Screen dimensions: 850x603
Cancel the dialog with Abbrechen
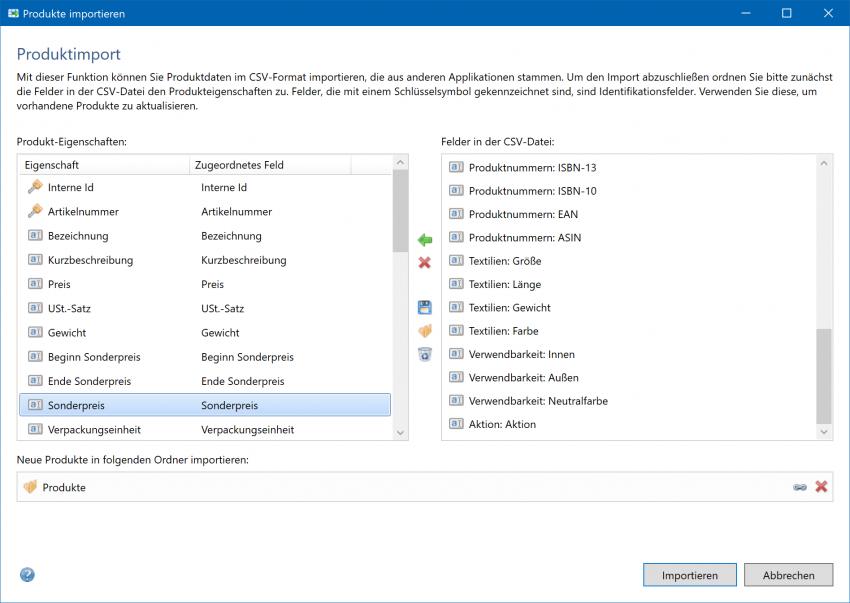point(788,575)
